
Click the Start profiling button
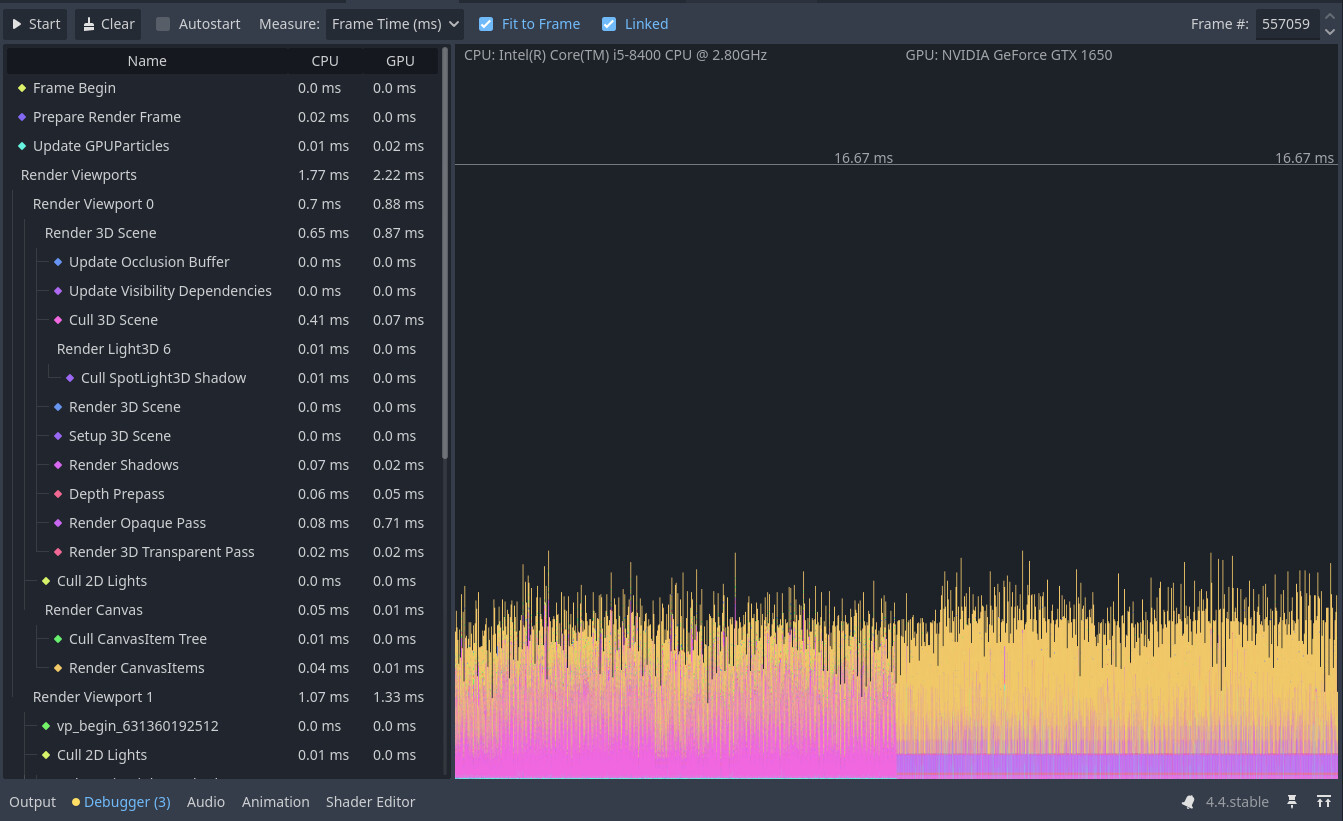coord(36,24)
